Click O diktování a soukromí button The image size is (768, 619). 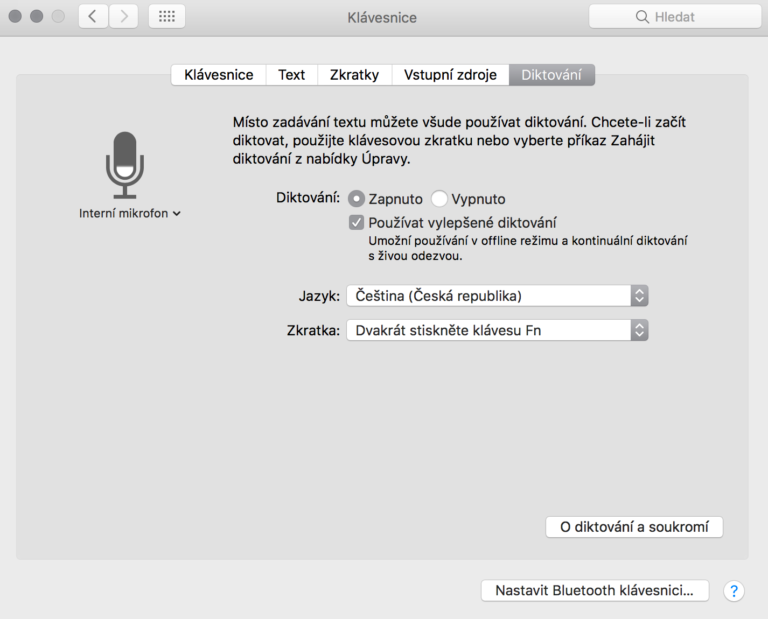(633, 527)
